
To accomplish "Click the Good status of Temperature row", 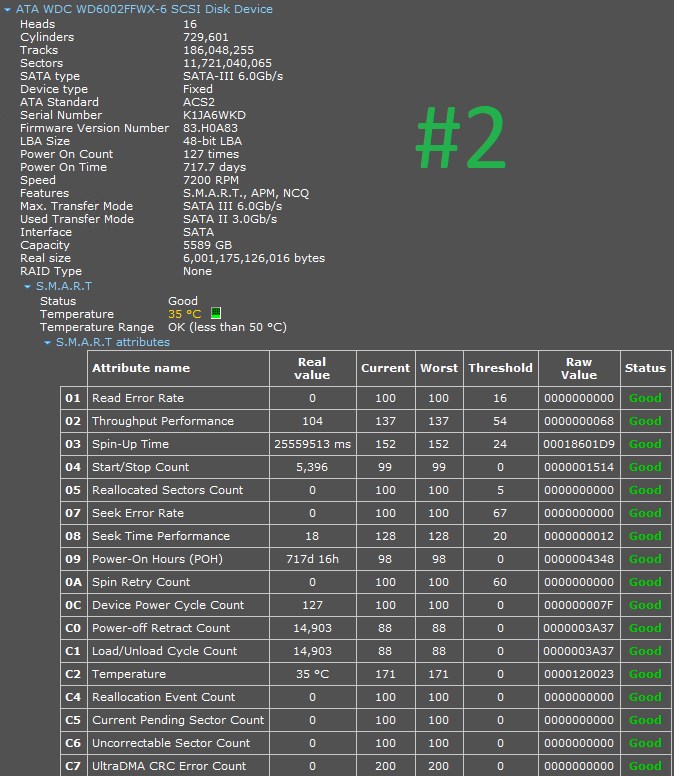I will (645, 674).
